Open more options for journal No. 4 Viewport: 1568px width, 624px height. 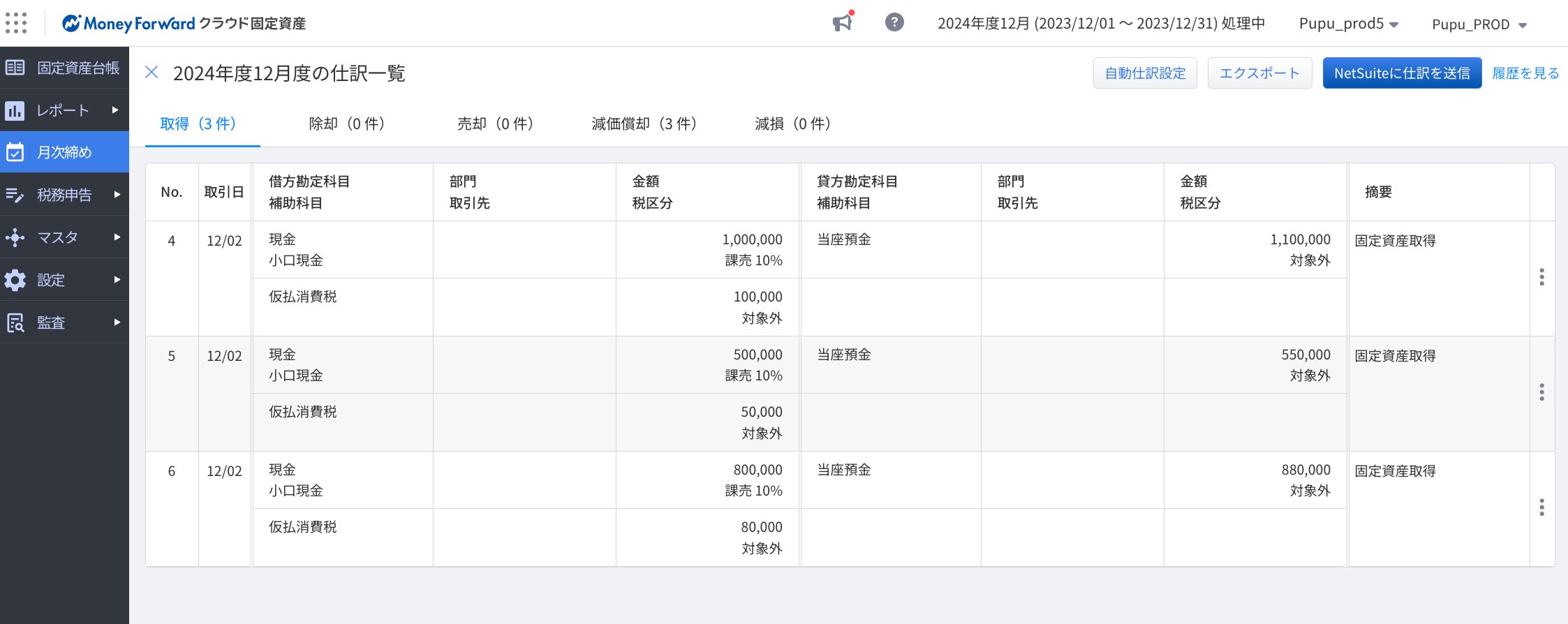(1541, 277)
